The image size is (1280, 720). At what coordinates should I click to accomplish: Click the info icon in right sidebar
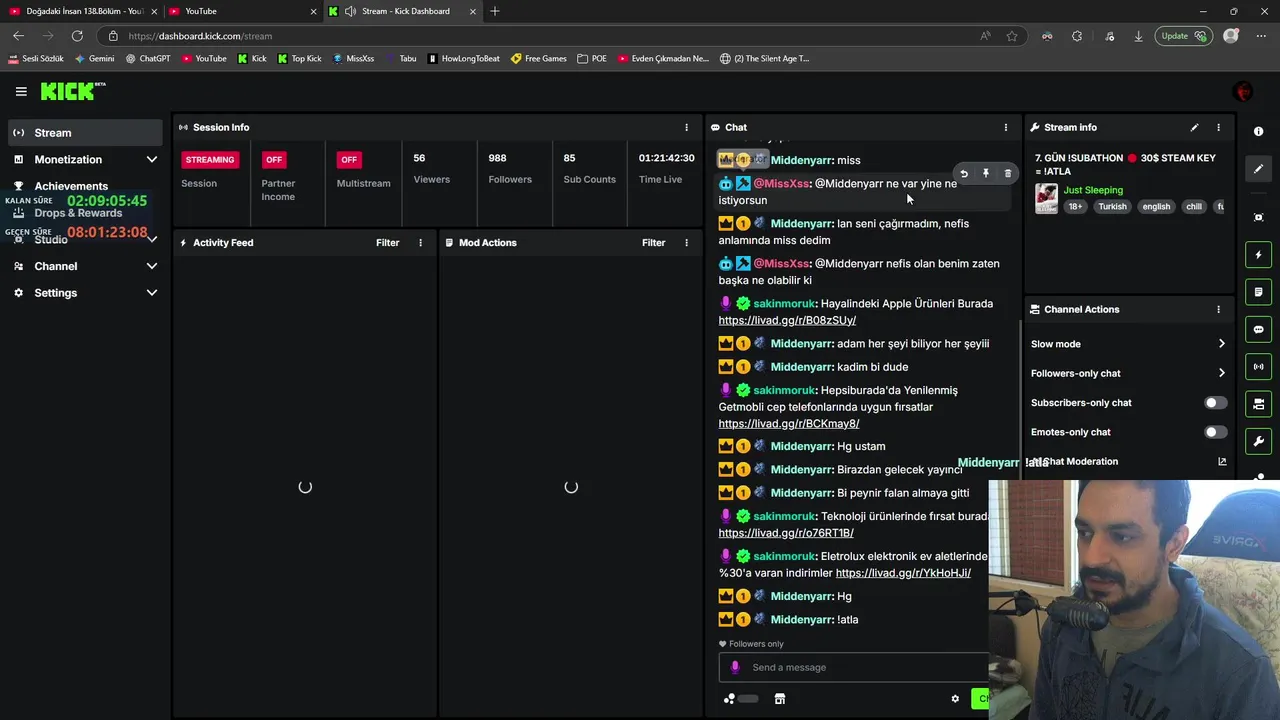point(1258,131)
